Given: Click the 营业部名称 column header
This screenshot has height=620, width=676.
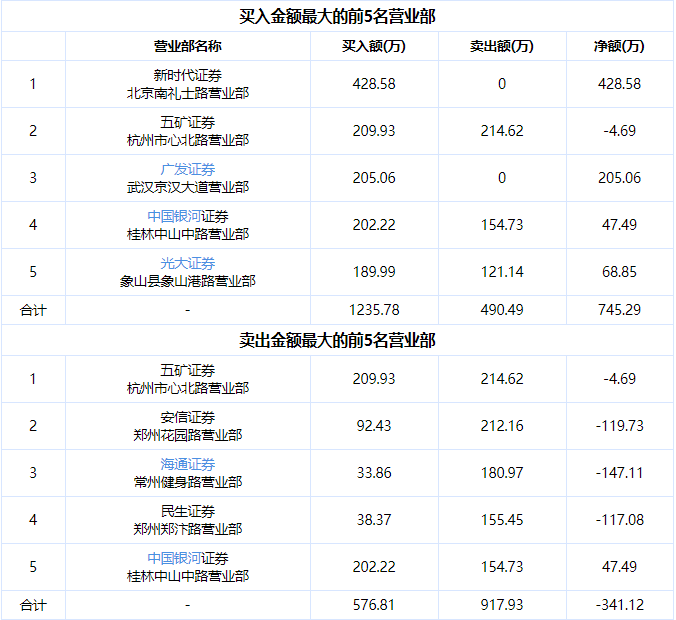Looking at the screenshot, I should [188, 46].
